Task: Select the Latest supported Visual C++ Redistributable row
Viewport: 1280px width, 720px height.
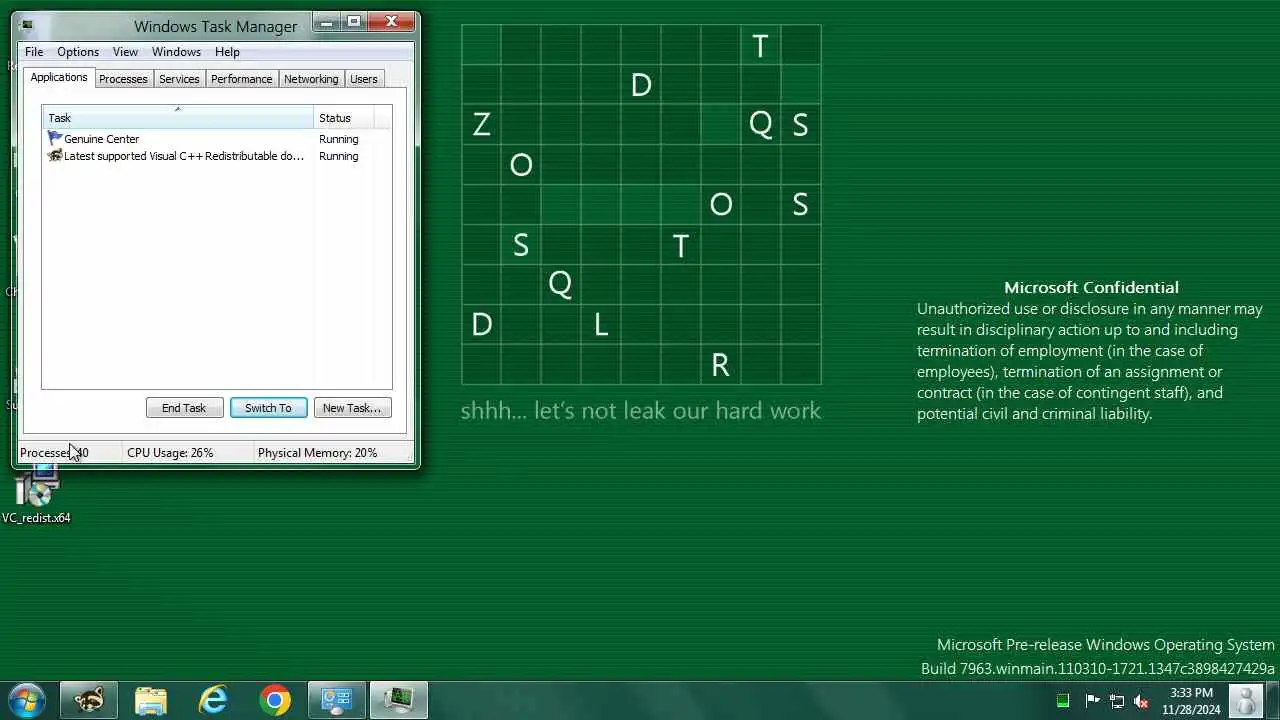Action: click(217, 156)
